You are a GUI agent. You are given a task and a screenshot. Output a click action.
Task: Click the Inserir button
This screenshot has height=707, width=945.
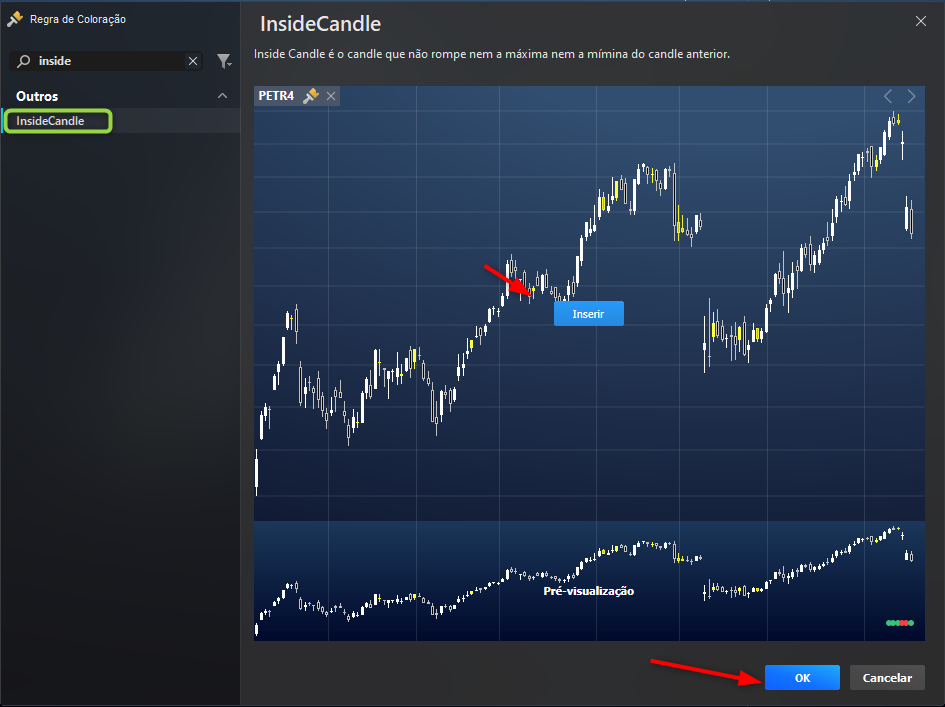pos(588,313)
